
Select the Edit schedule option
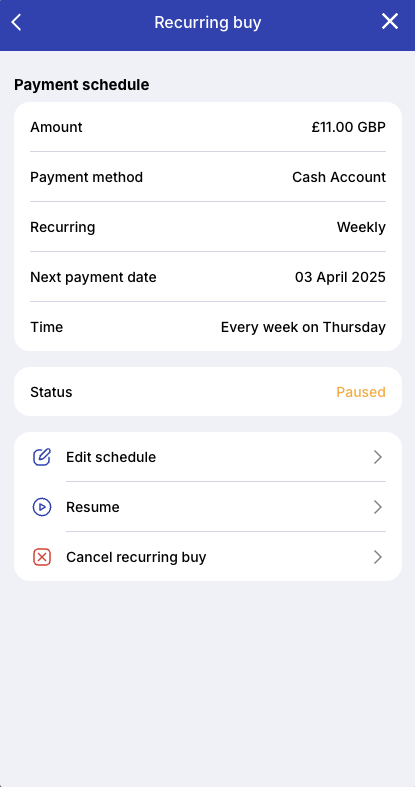[x=208, y=457]
